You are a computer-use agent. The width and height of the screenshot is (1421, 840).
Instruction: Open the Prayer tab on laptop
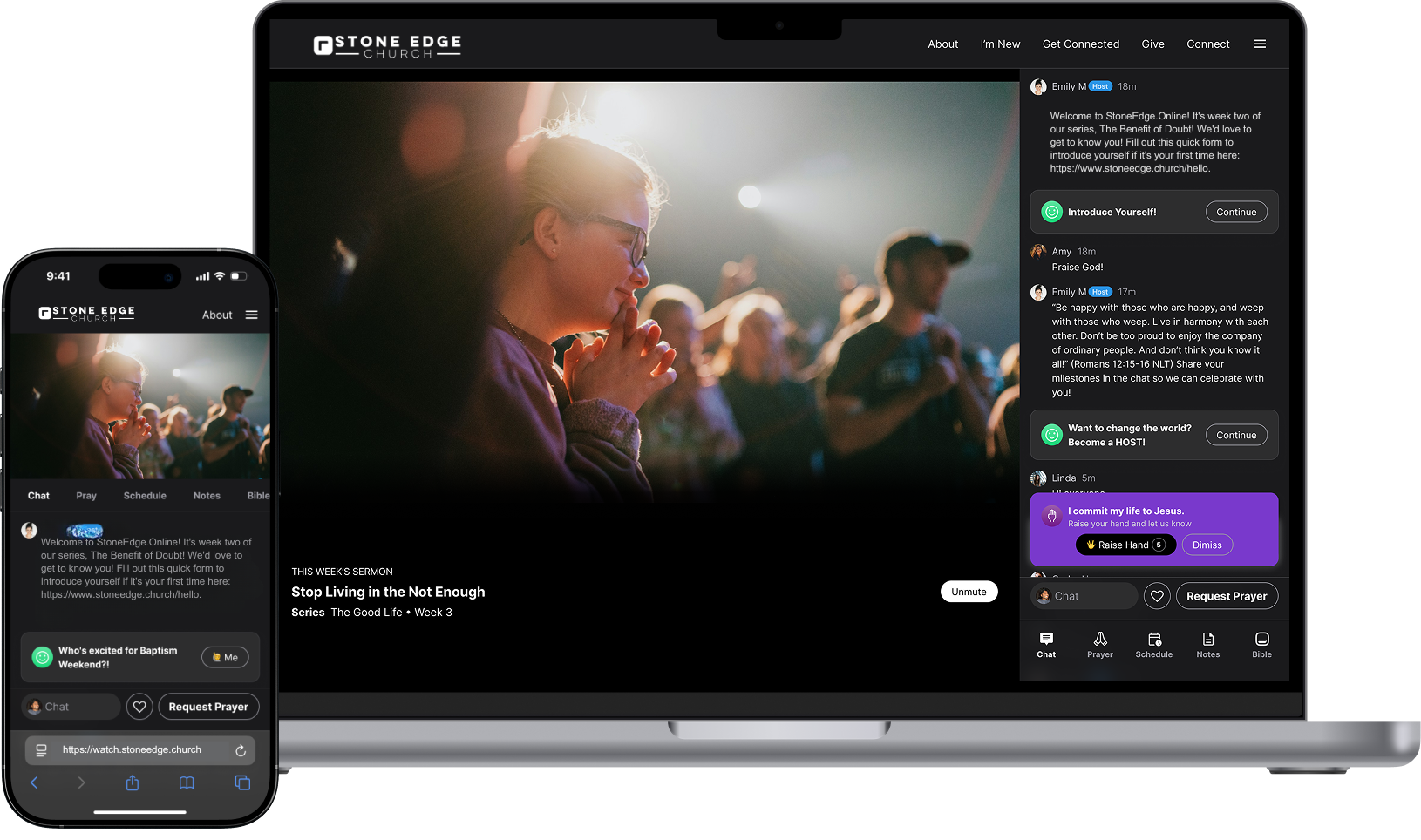1100,645
